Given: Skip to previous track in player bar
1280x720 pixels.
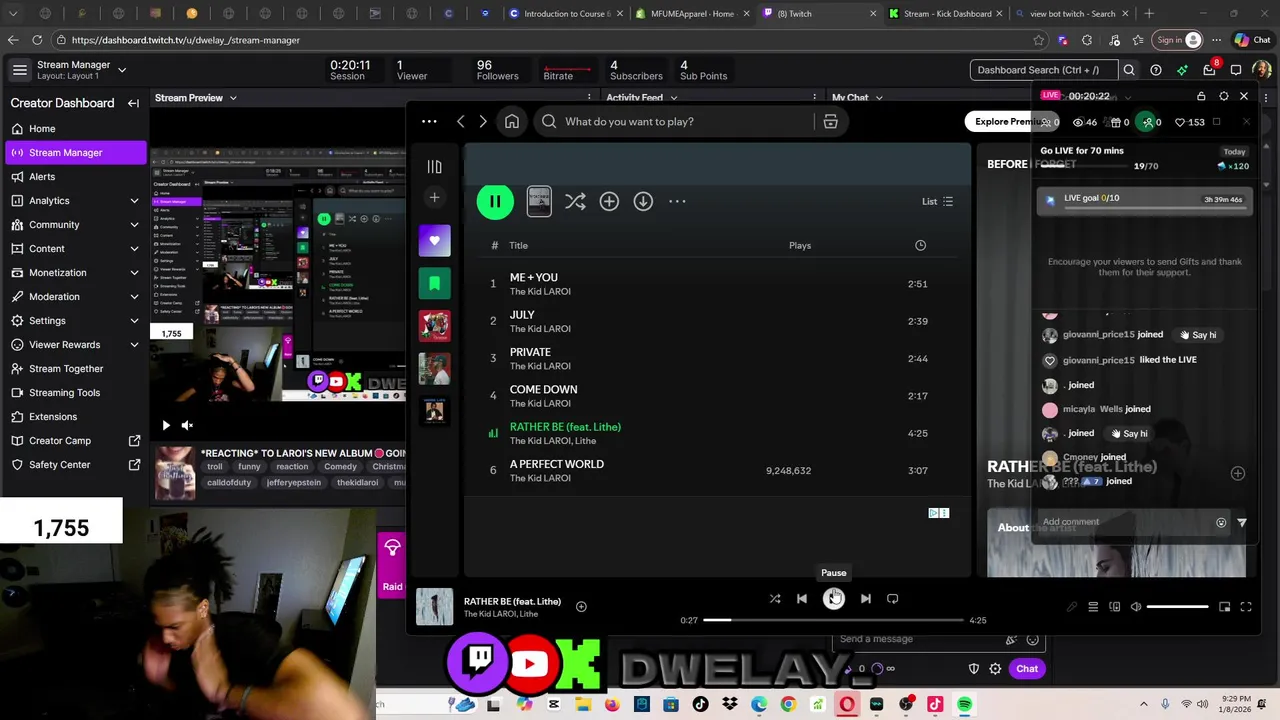Looking at the screenshot, I should pos(802,599).
